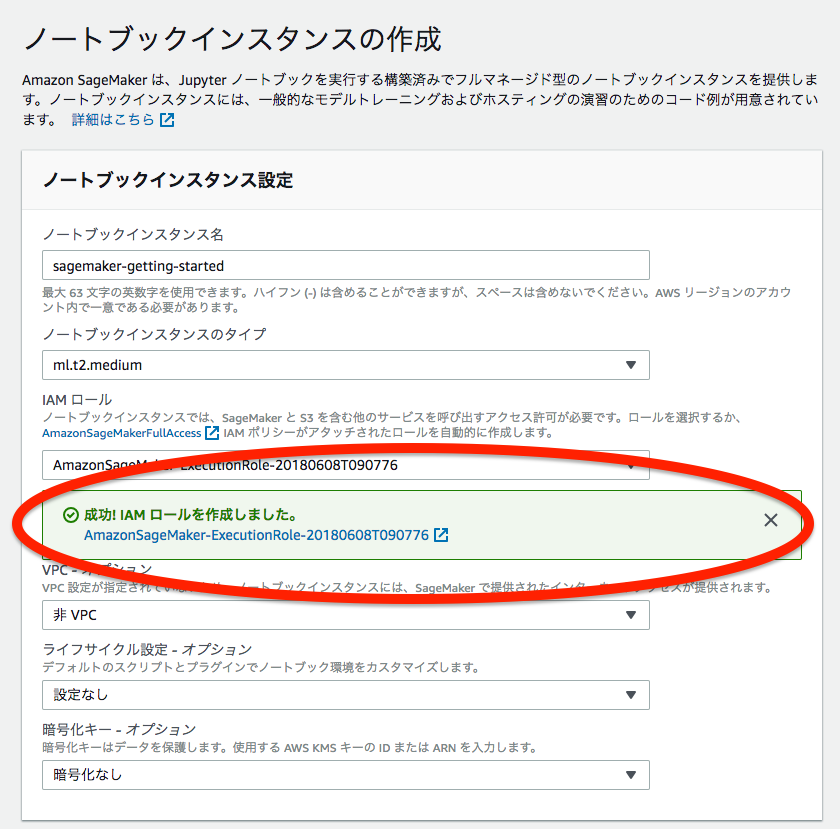Dismiss the IAM role success notification

(770, 520)
